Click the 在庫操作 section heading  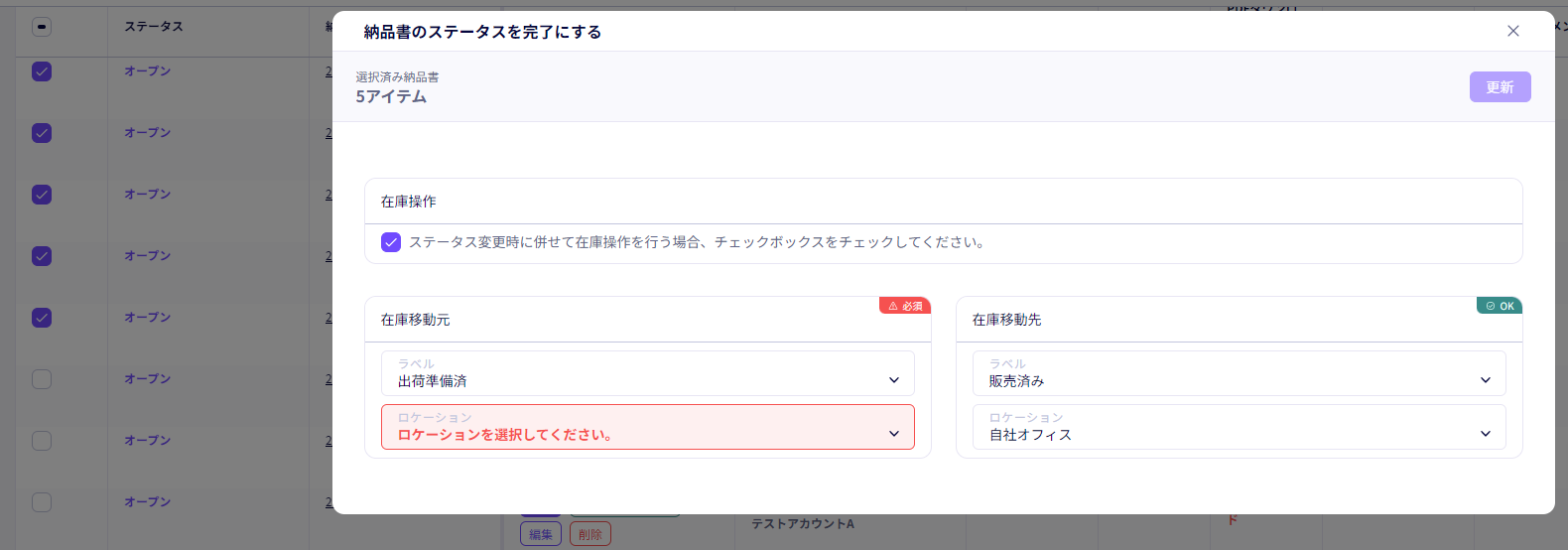pyautogui.click(x=409, y=202)
